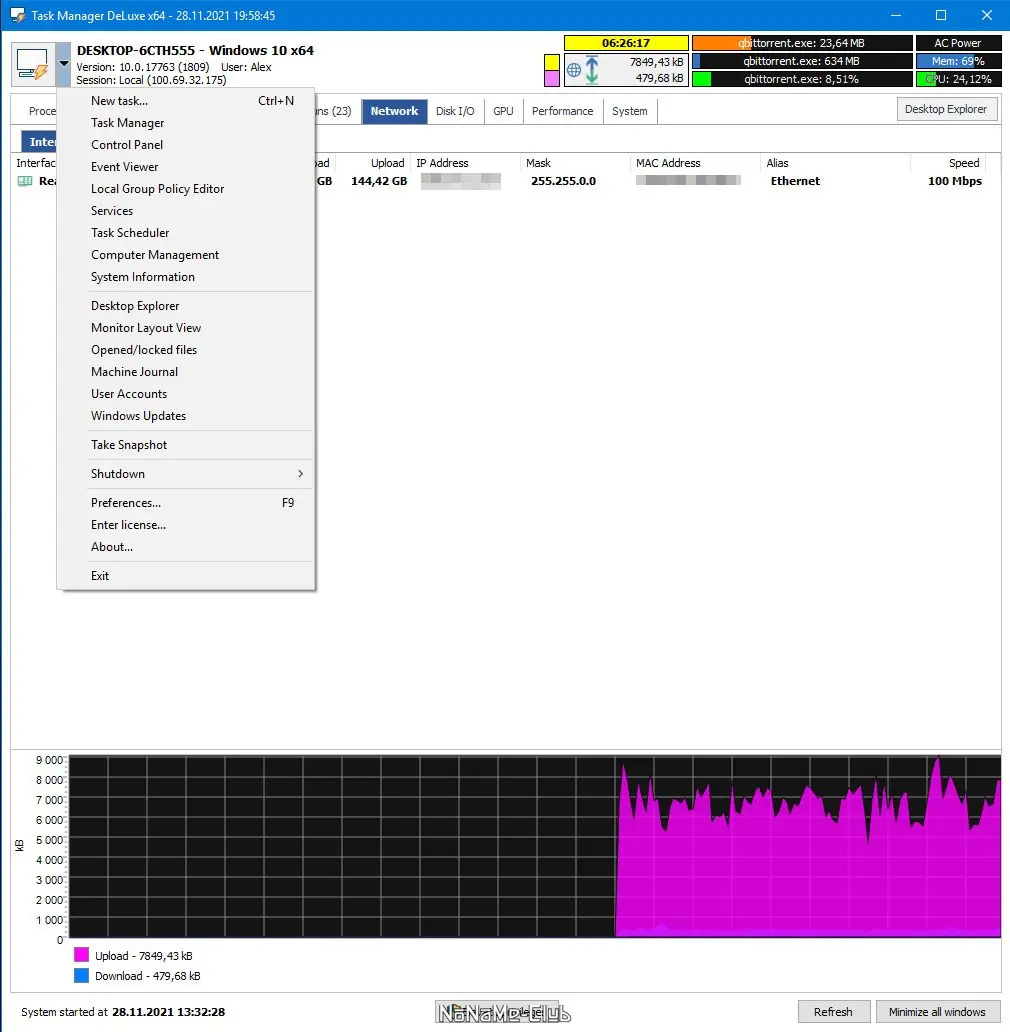Click the qbittorrent.exe 23,64 MB bar

[802, 43]
